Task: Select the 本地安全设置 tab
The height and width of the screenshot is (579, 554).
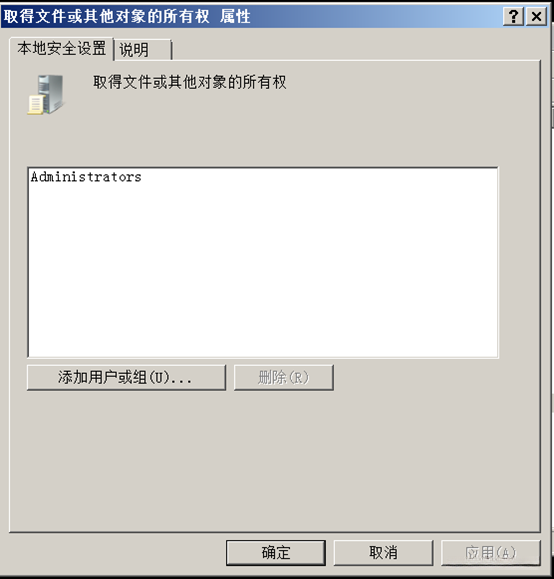Action: pos(61,48)
